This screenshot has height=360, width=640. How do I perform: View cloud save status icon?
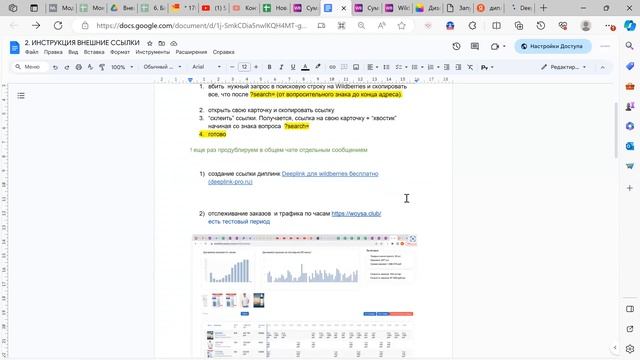173,43
